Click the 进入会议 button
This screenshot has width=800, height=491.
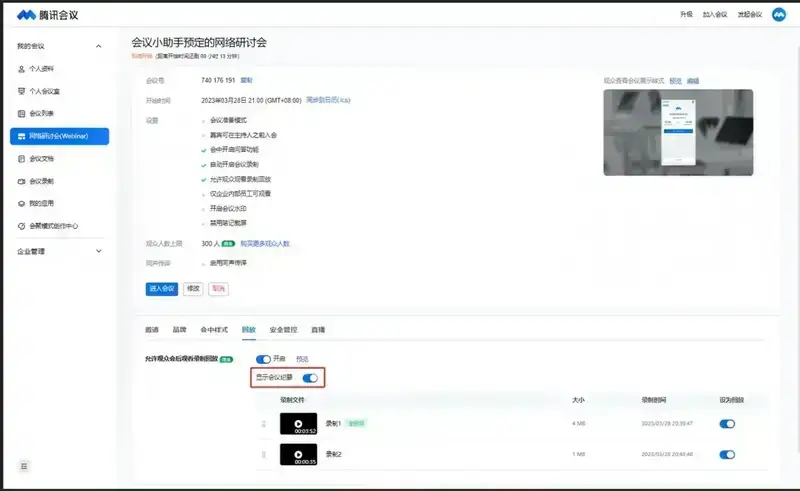click(x=162, y=289)
